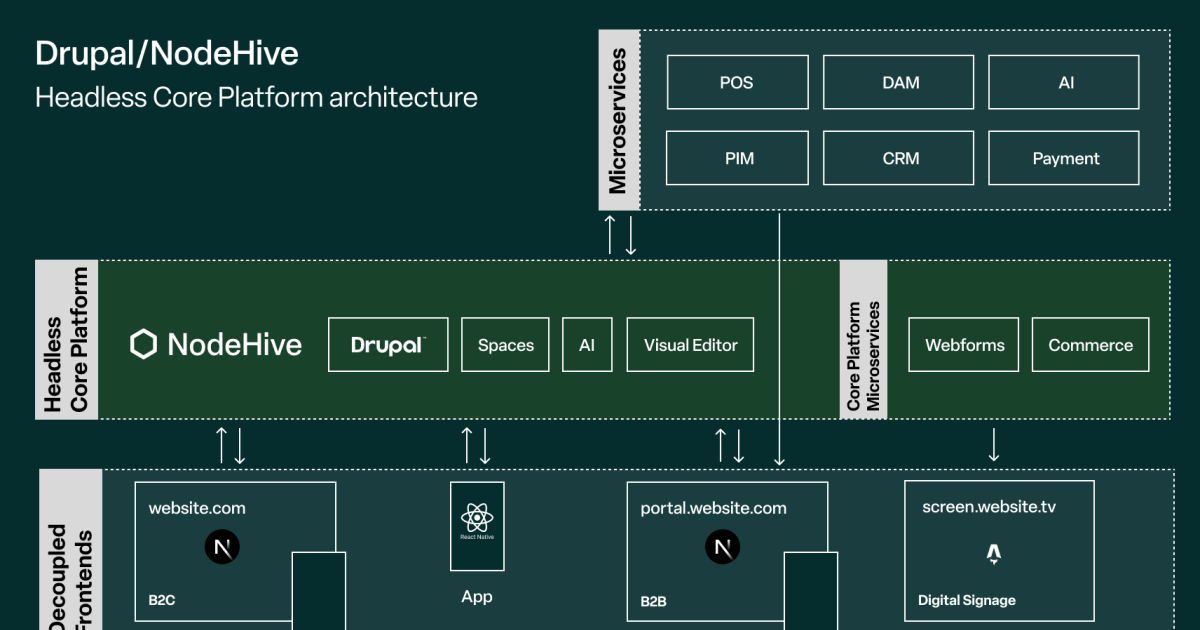Expand the Microservices panel
1200x630 pixels.
(x=617, y=120)
